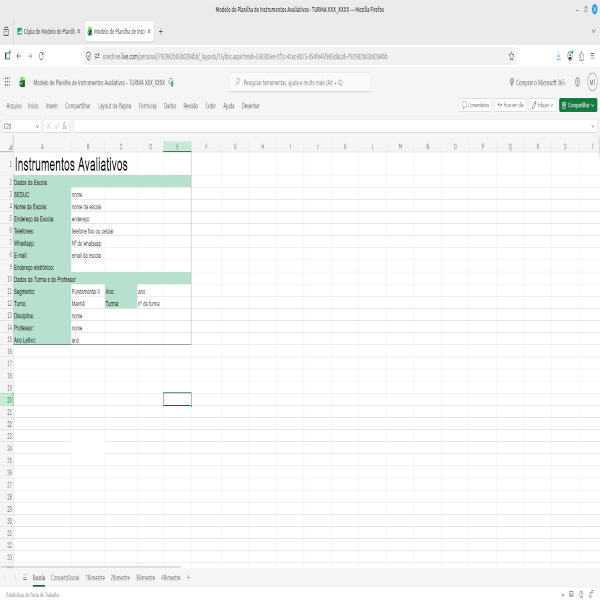List all tabs with the Firefox chevron
Viewport: 600px width, 600px height.
pyautogui.click(x=593, y=31)
